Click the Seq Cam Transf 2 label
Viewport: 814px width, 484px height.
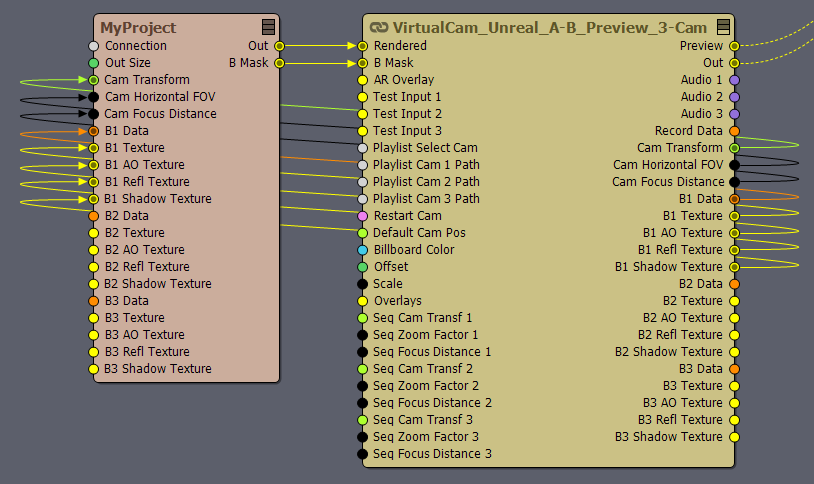click(423, 369)
